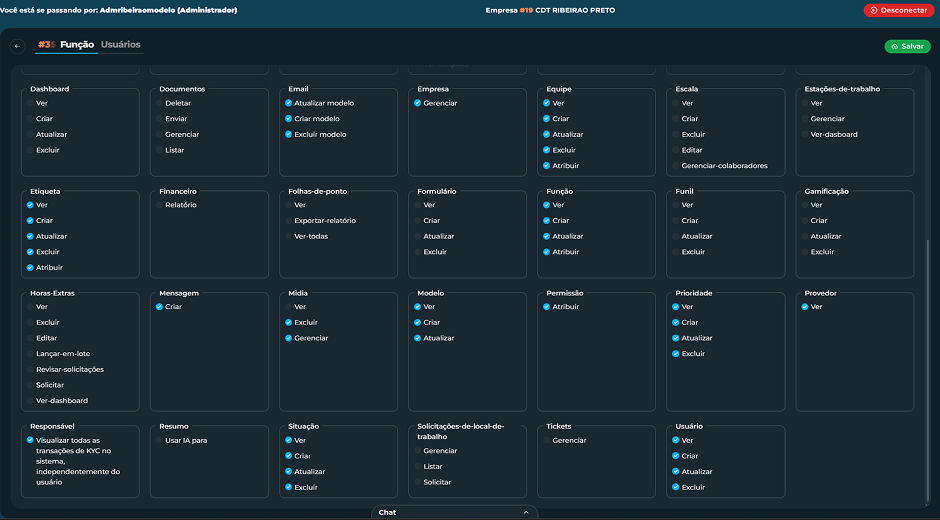Screen dimensions: 940x520
Task: Enable Formulário Excluir permission
Action: tap(417, 252)
